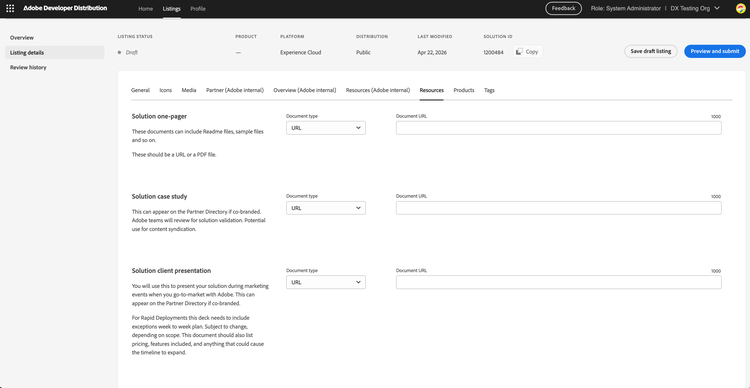This screenshot has width=750, height=388.
Task: Switch to the Icons tab
Action: (x=165, y=90)
